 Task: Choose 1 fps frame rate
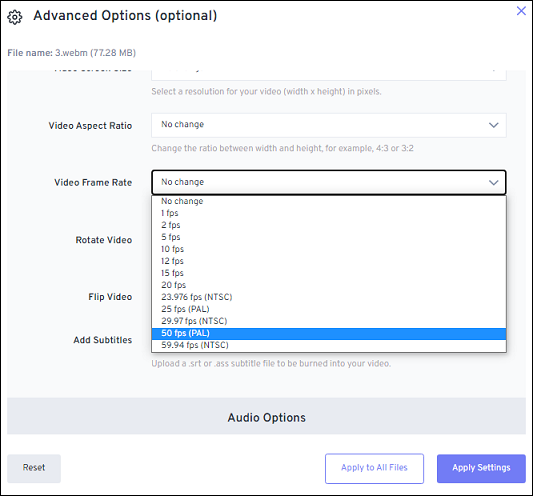[x=329, y=213]
